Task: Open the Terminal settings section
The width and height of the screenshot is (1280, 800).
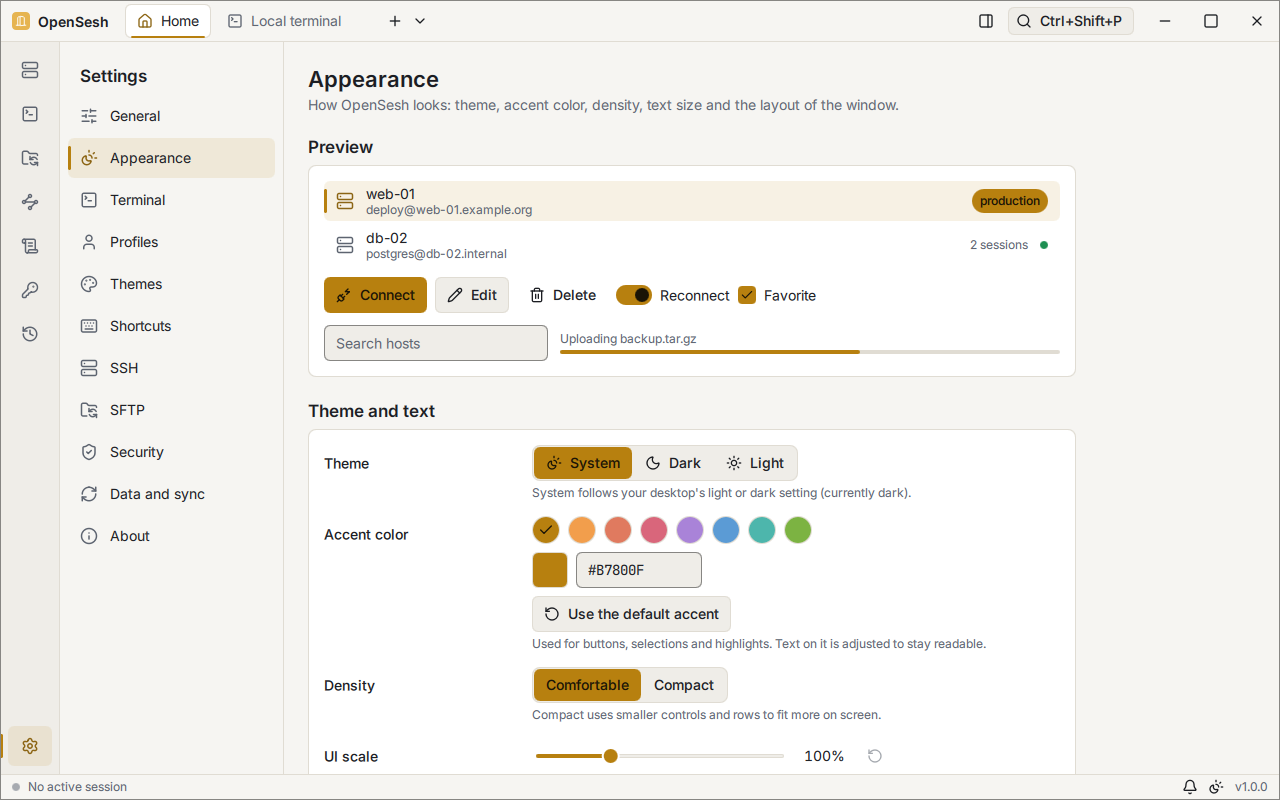Action: pyautogui.click(x=172, y=200)
